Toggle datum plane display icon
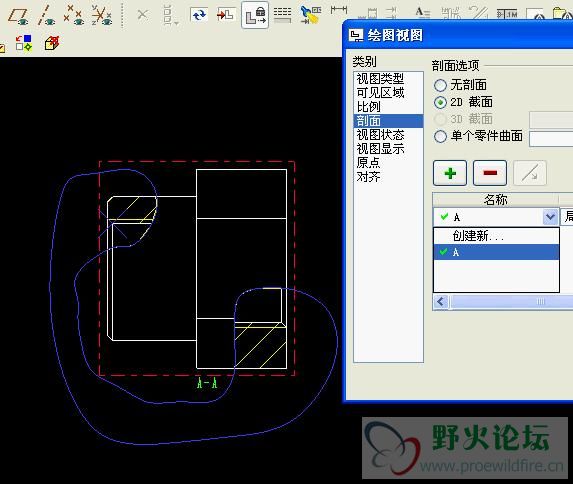573x484 pixels. coord(18,16)
